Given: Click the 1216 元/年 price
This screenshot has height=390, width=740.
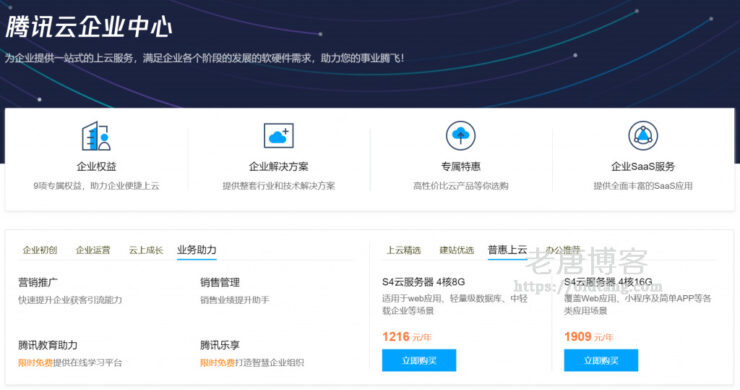Looking at the screenshot, I should (x=407, y=337).
